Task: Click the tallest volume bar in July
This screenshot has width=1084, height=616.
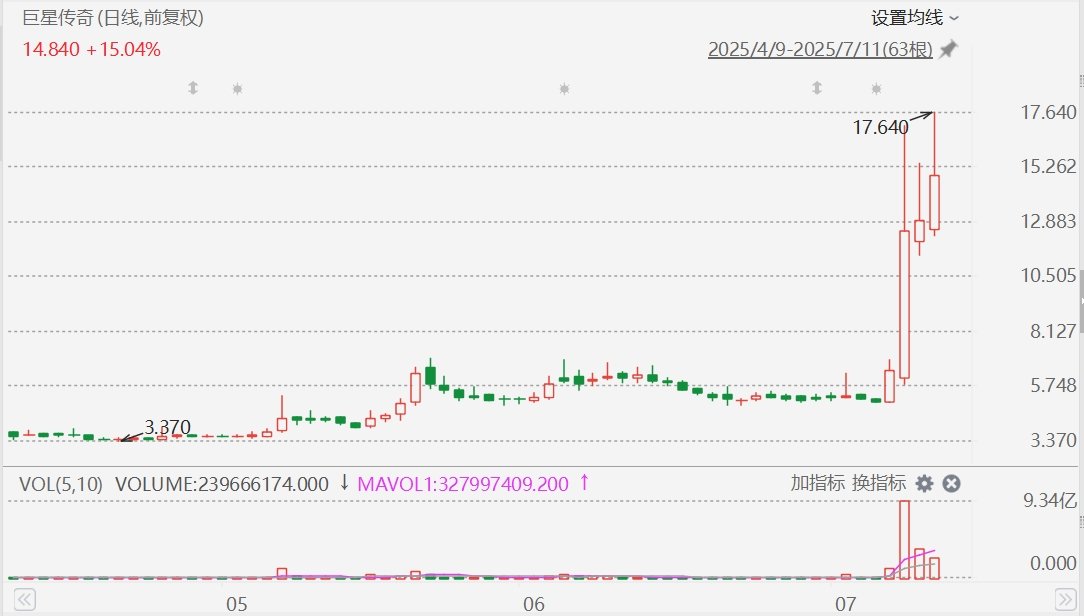Action: pyautogui.click(x=905, y=539)
